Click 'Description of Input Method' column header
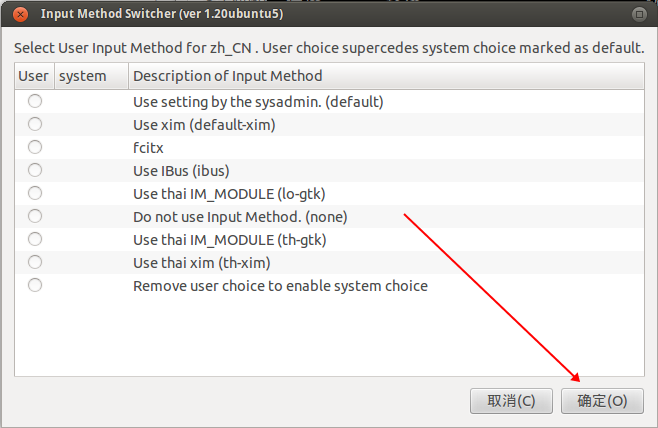Viewport: 658px width, 428px height. tap(227, 76)
